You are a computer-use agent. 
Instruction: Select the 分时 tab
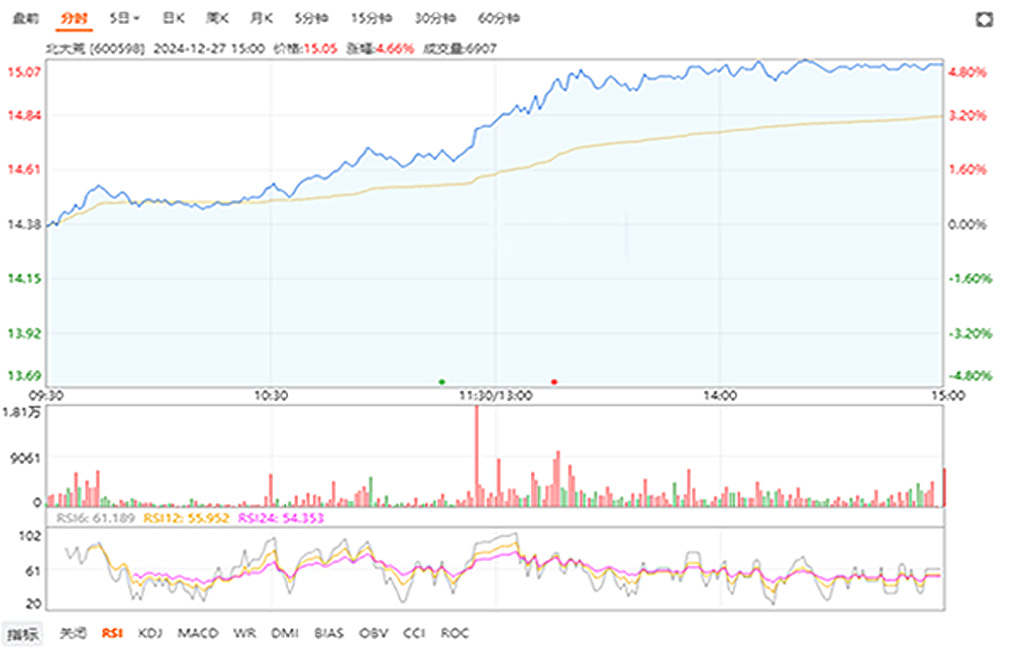point(73,18)
